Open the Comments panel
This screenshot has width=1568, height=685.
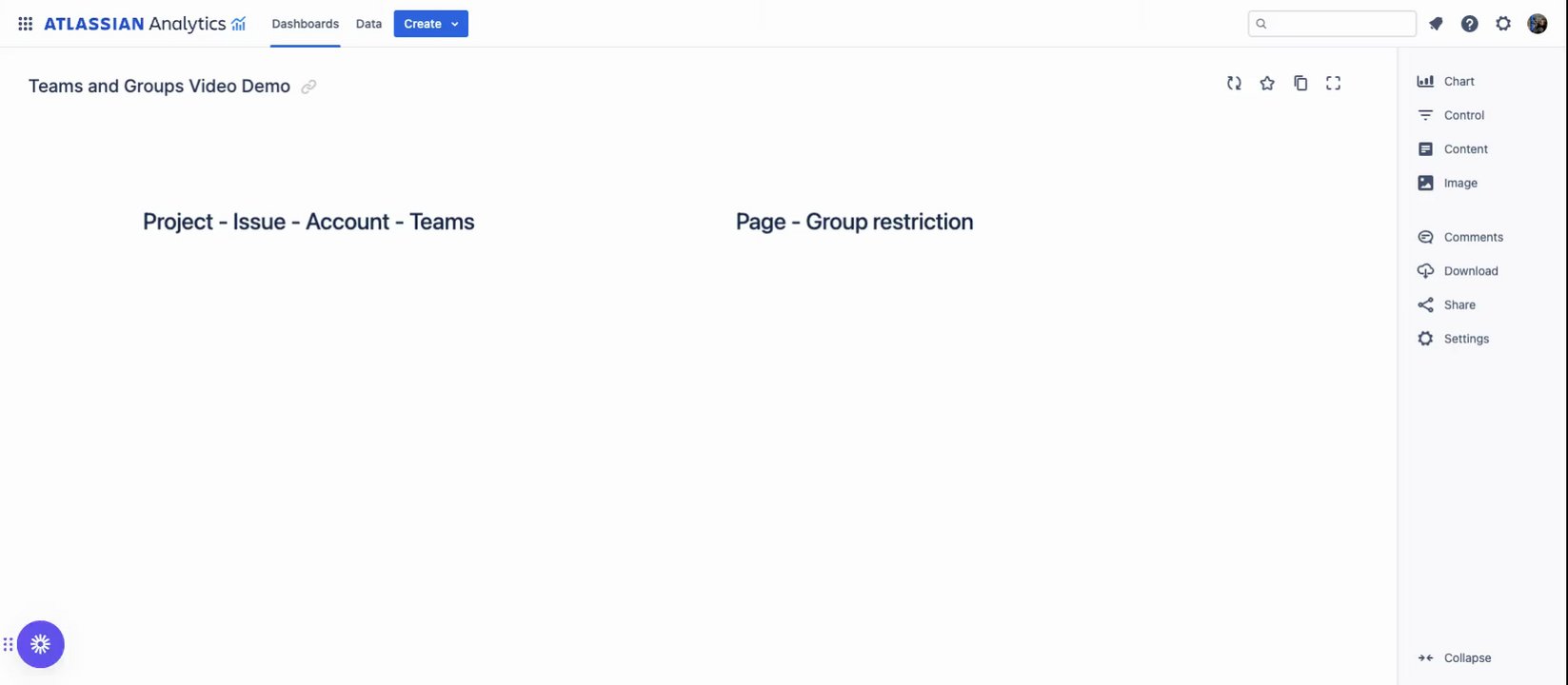click(x=1461, y=237)
